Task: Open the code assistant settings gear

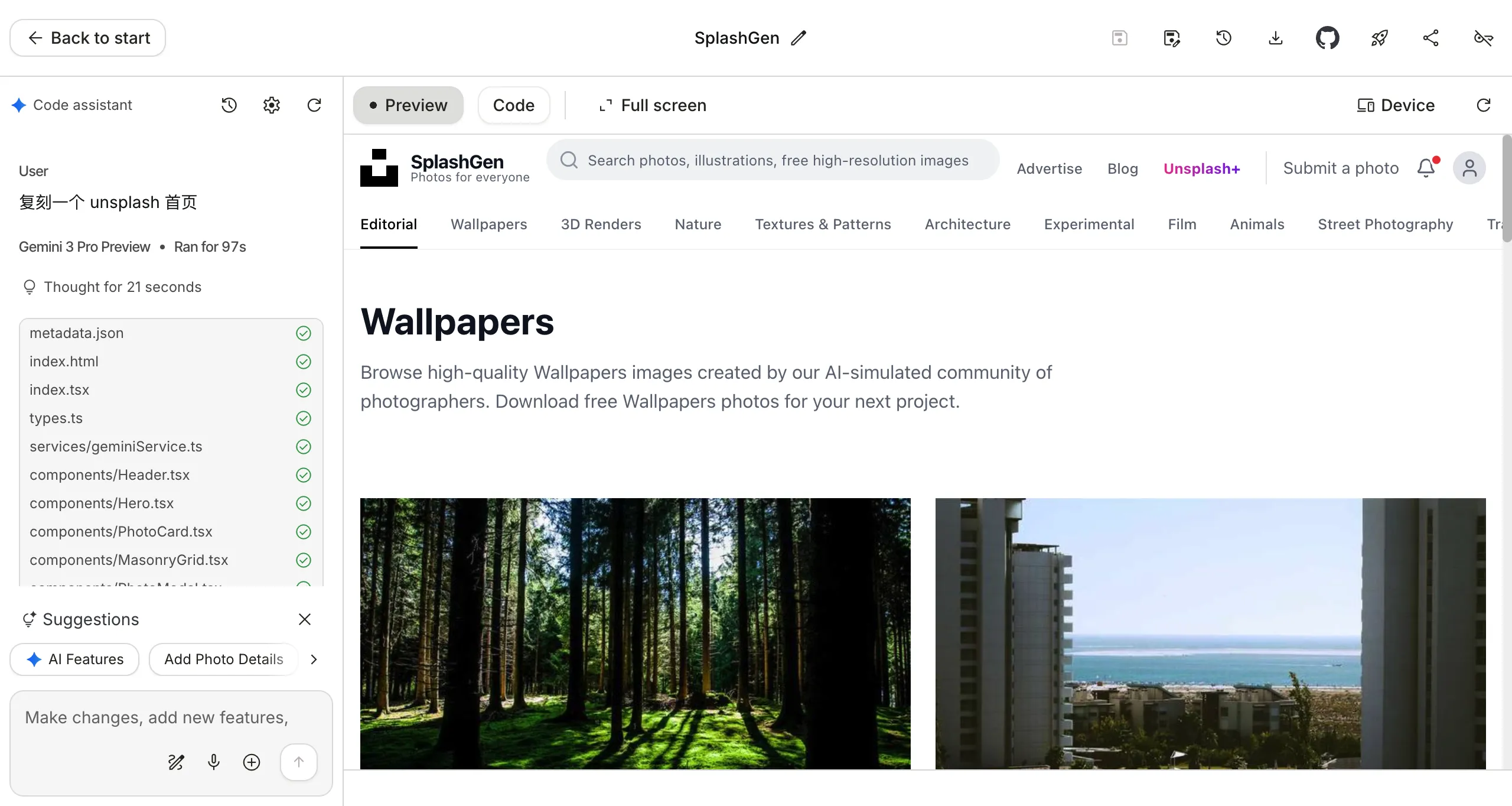Action: (272, 105)
